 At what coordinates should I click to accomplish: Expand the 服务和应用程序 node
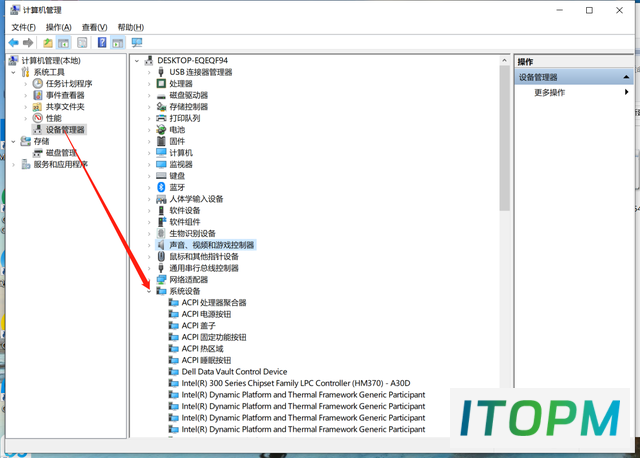click(x=13, y=165)
